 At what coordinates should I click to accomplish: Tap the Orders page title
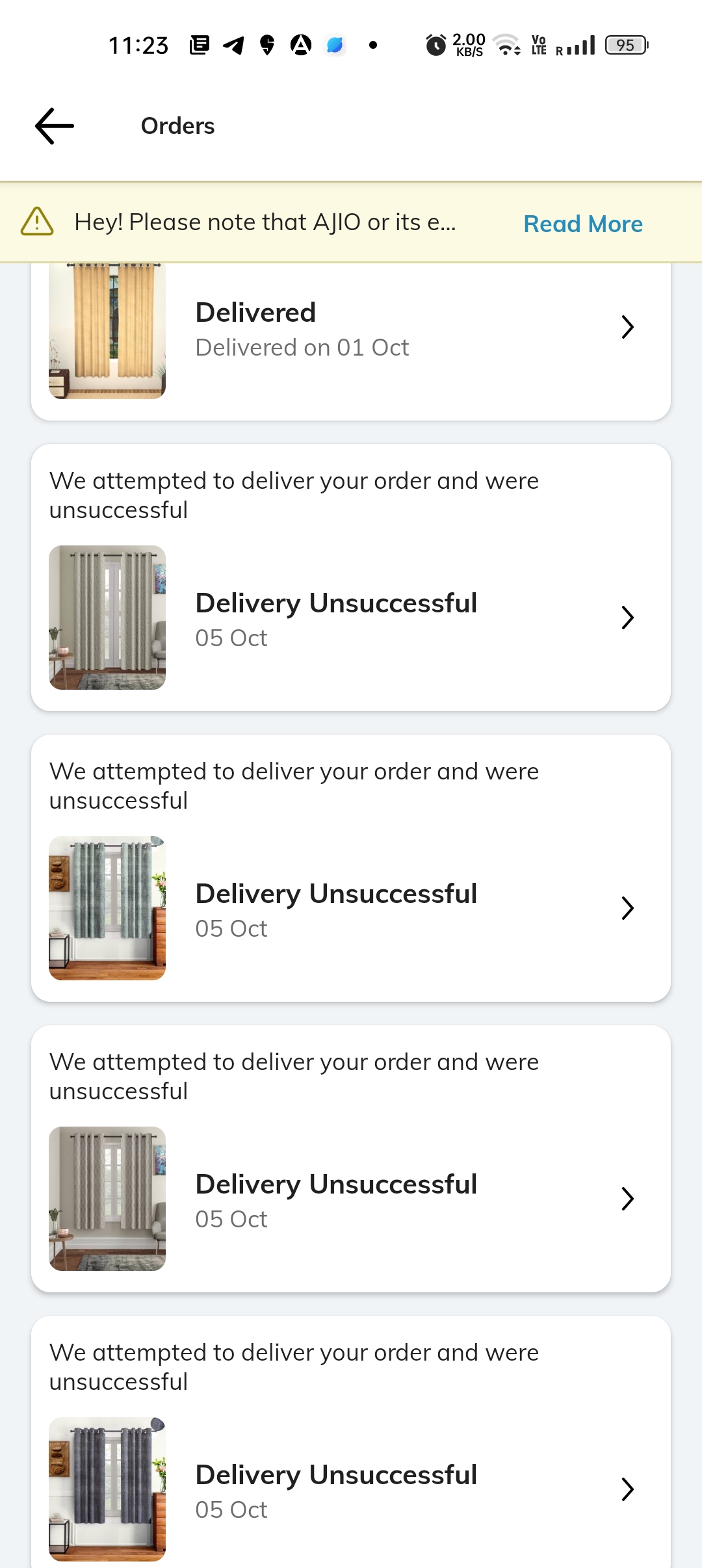click(x=177, y=126)
